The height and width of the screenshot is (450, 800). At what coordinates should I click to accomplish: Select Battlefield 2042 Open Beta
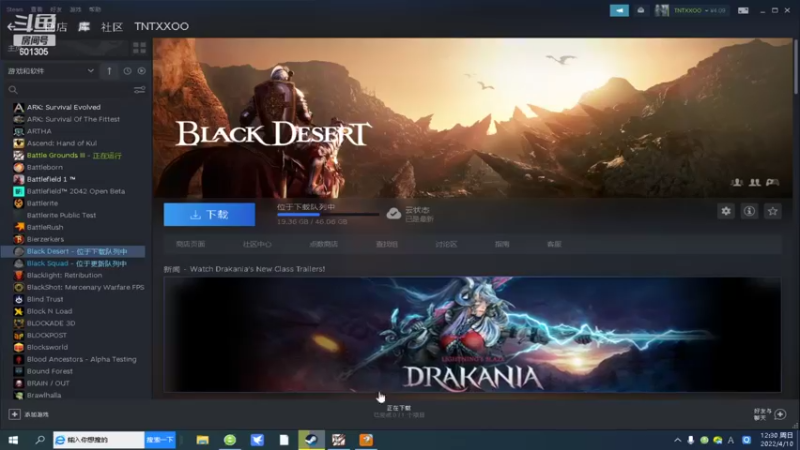point(76,191)
